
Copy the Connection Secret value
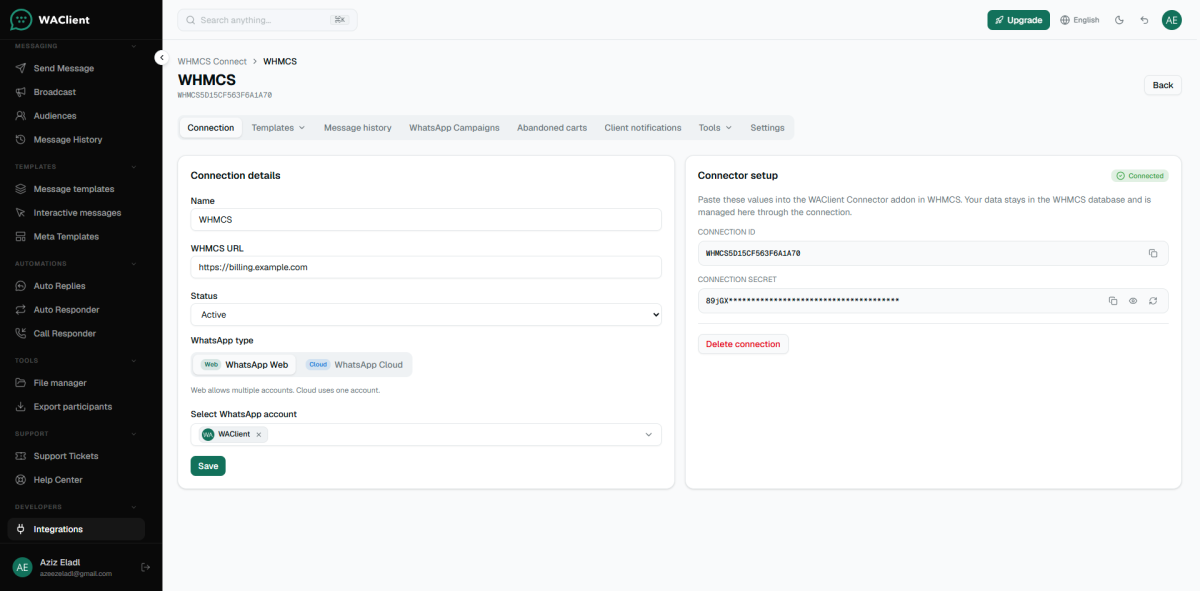(x=1113, y=300)
